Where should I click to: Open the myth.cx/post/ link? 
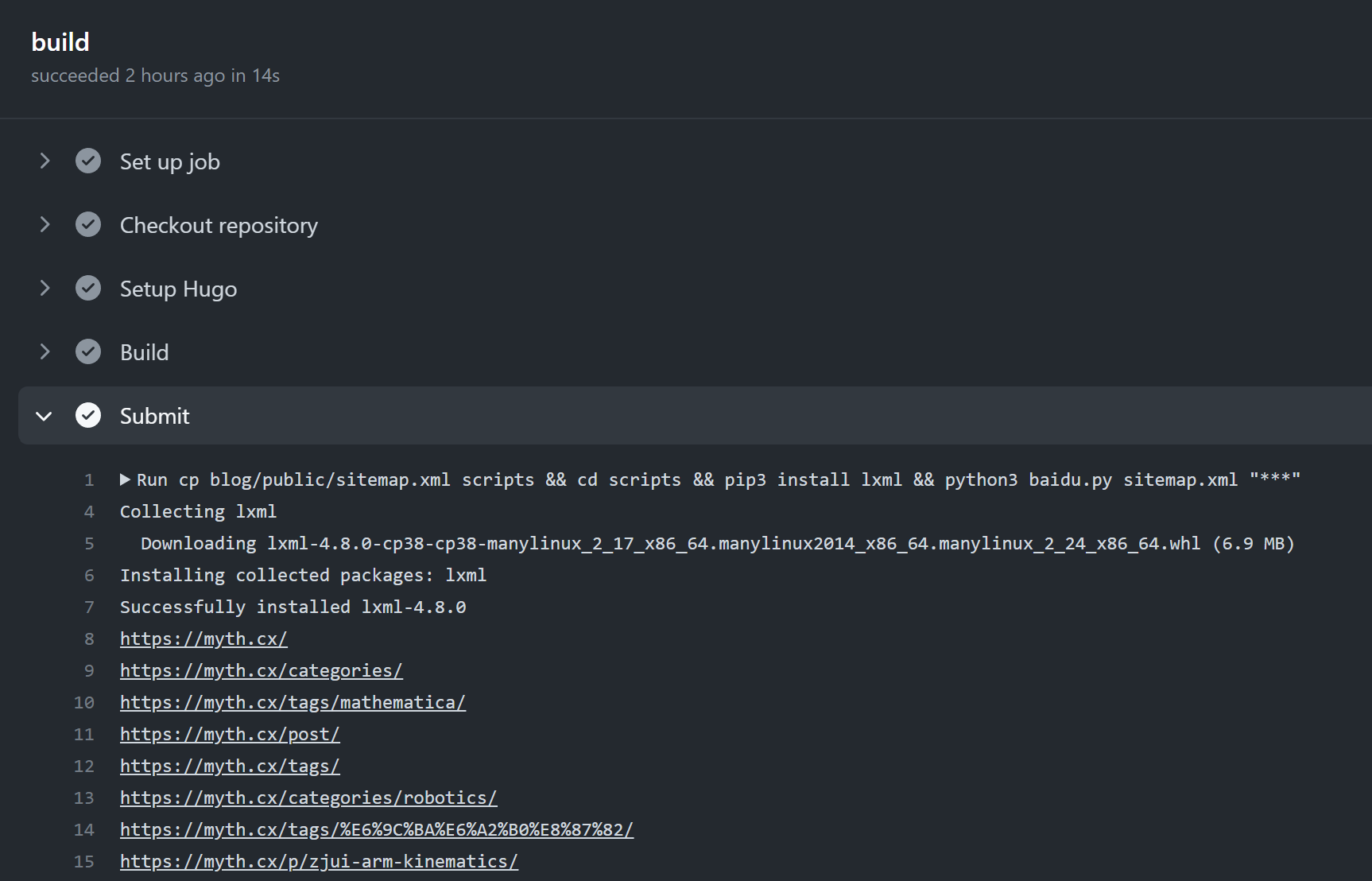230,735
